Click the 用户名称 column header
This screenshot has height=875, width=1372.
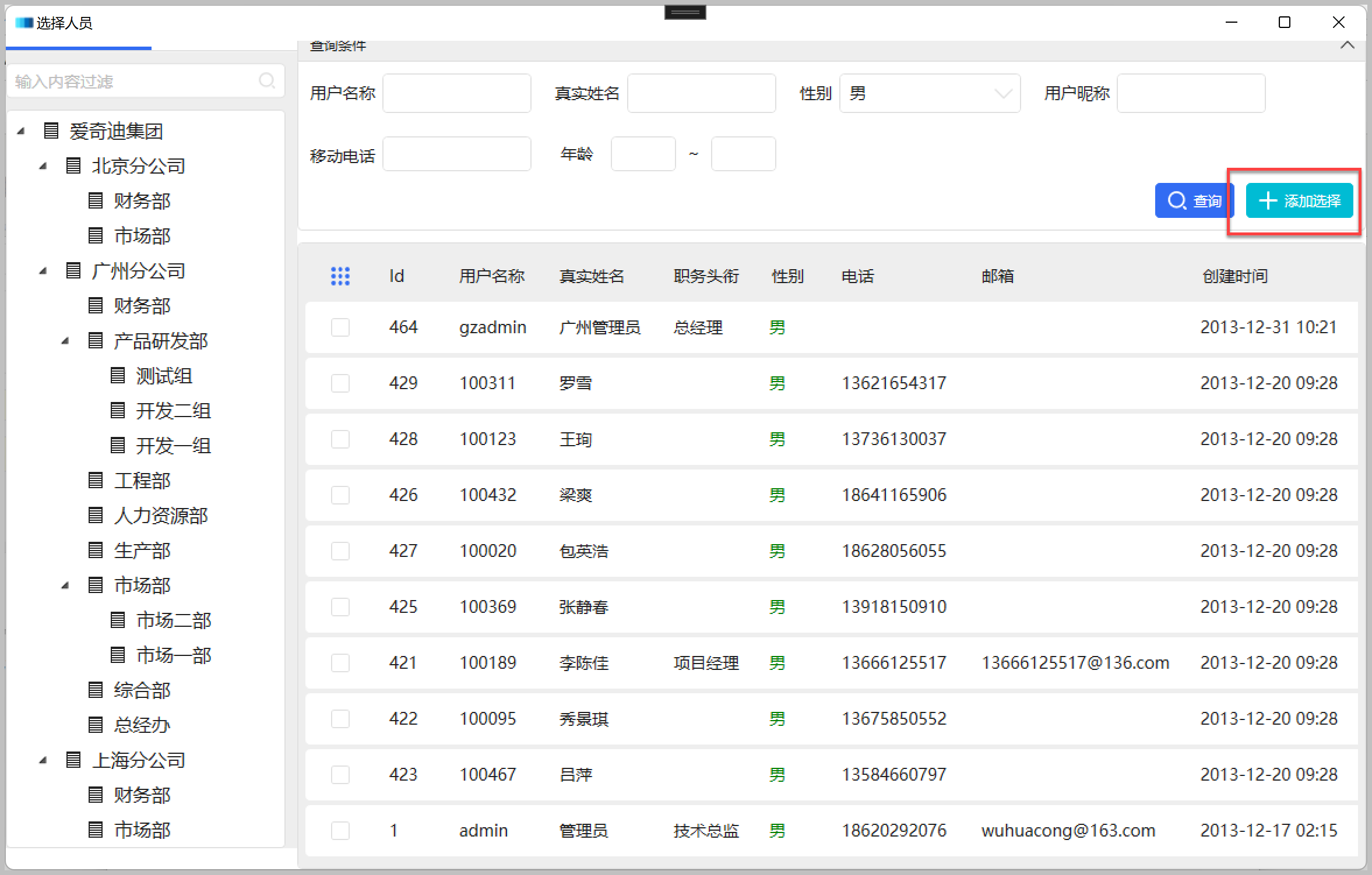point(492,276)
